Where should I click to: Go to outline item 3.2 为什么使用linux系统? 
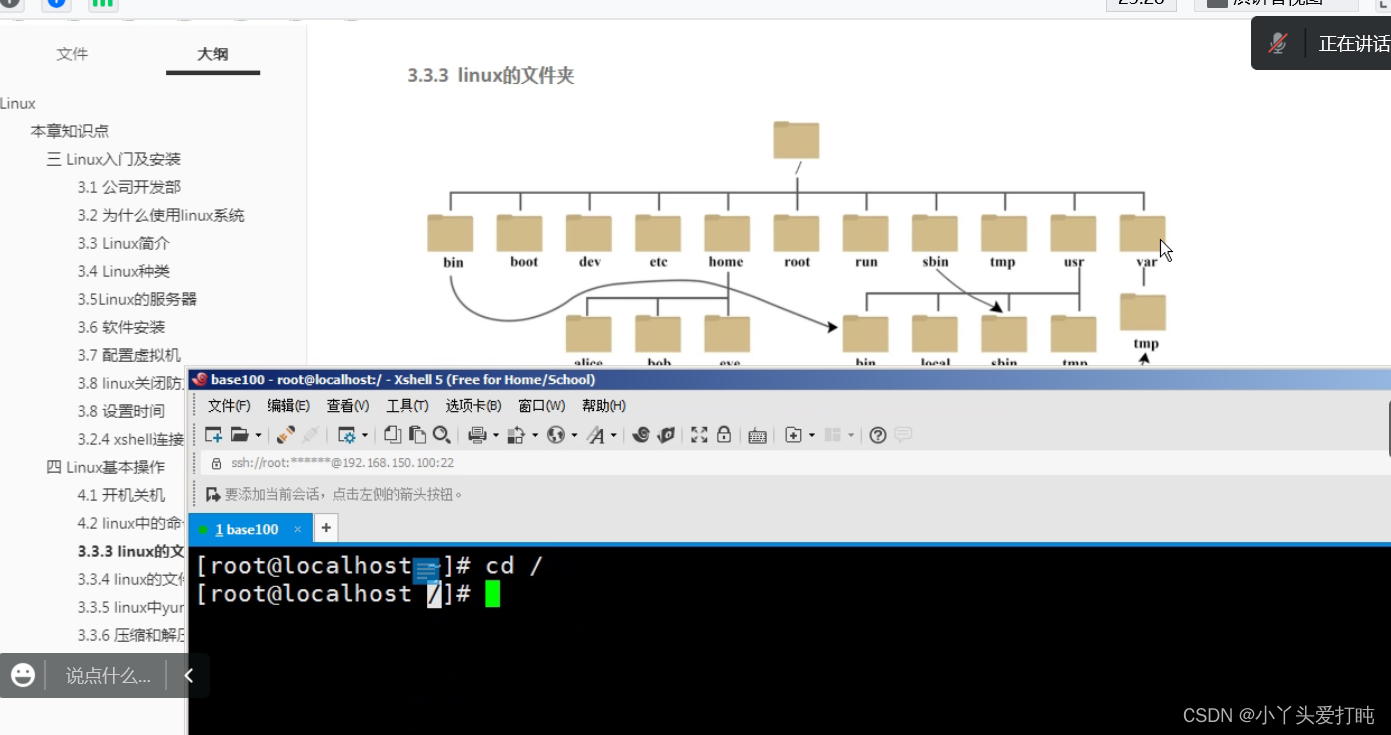tap(161, 215)
